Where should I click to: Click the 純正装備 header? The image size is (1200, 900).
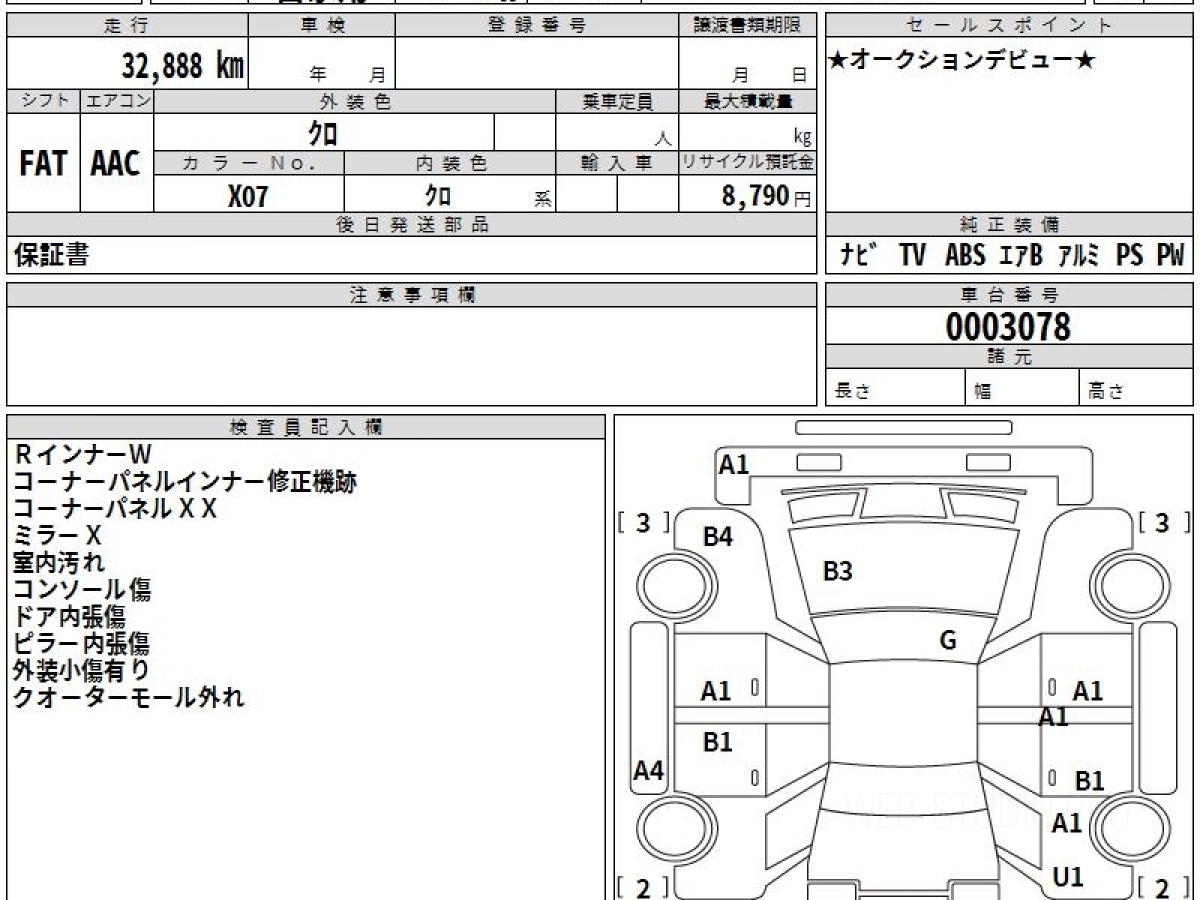[x=1009, y=225]
